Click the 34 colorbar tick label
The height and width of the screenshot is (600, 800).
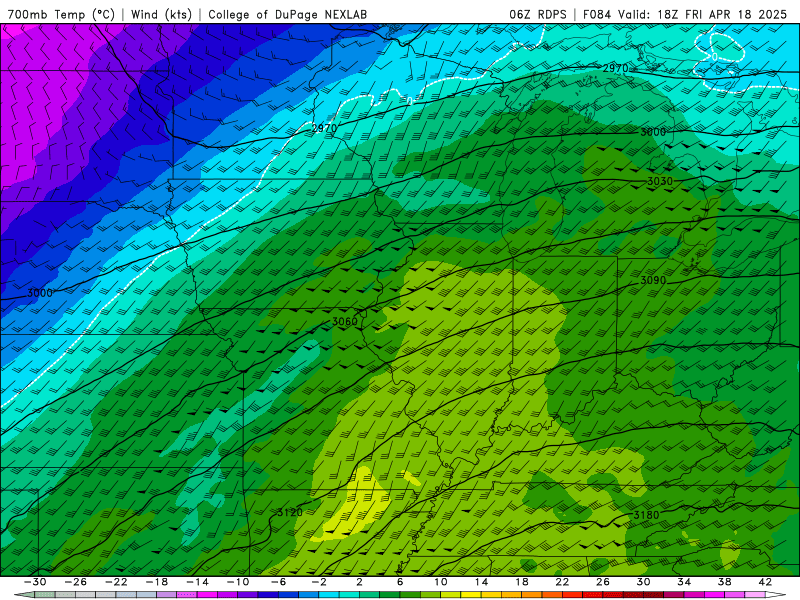tap(684, 582)
